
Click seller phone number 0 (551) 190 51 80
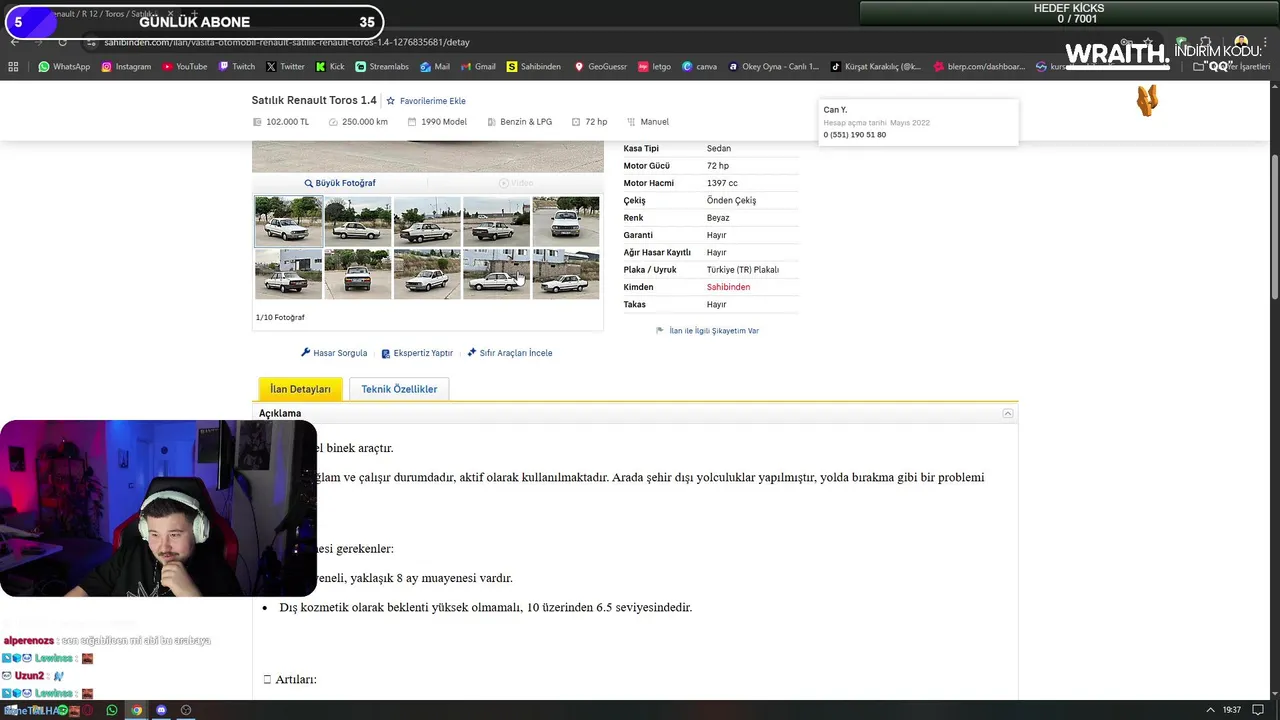pyautogui.click(x=855, y=135)
